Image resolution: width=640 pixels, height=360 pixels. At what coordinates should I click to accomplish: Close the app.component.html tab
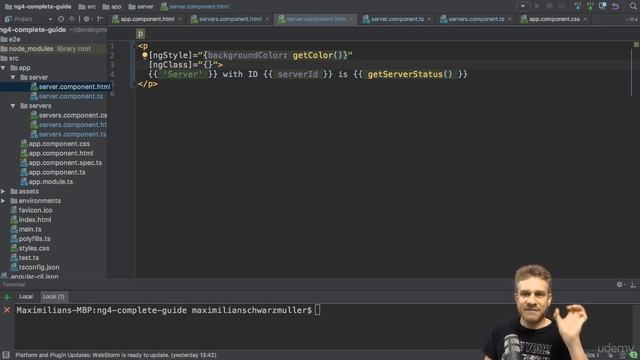(180, 19)
